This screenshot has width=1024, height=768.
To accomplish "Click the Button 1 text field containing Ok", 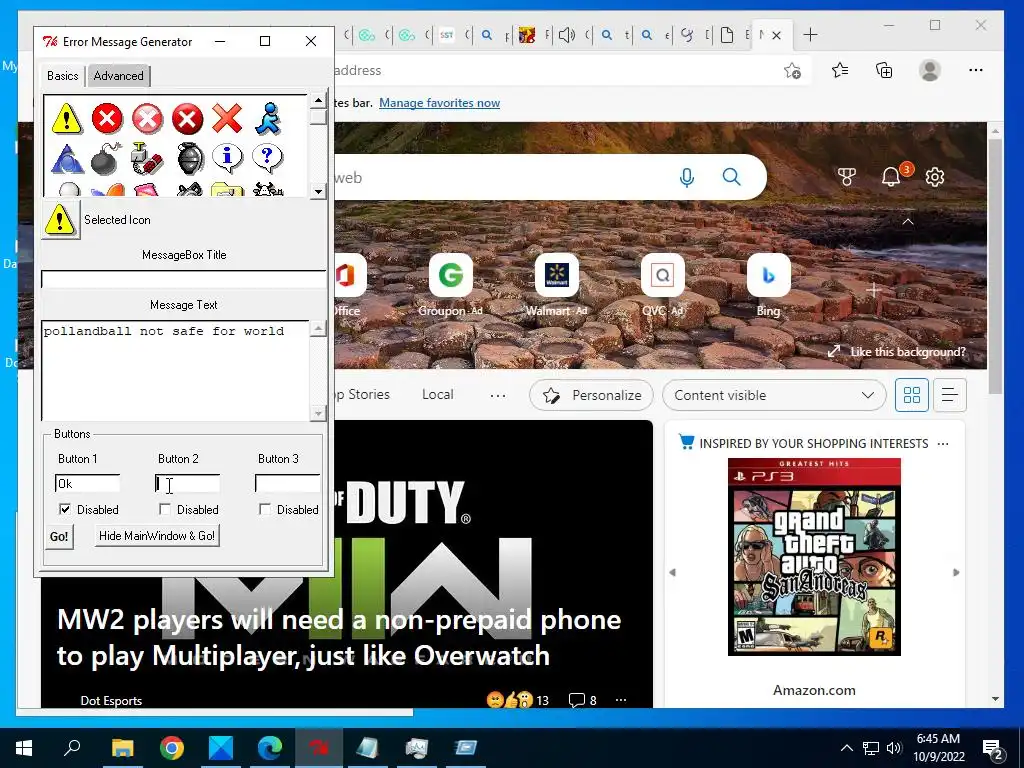I will point(88,483).
